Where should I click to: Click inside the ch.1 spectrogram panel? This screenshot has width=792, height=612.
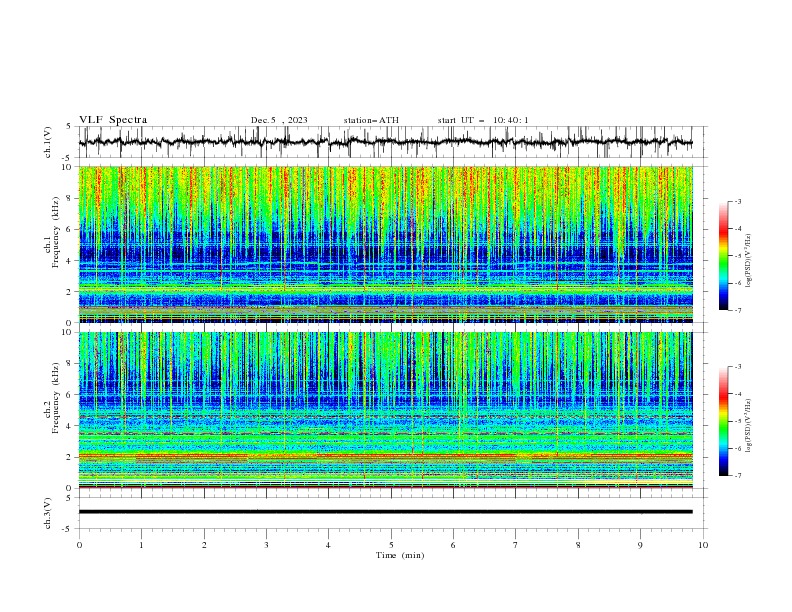pos(385,244)
